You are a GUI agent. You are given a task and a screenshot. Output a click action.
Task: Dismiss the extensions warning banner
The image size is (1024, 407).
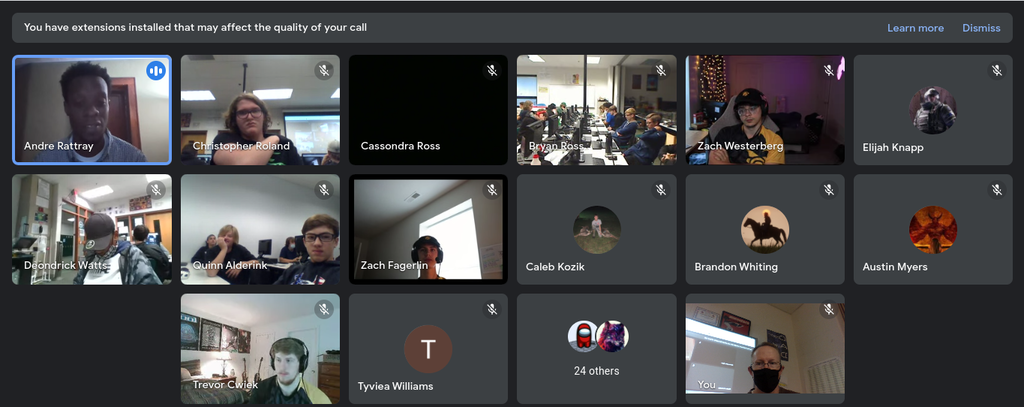[981, 28]
